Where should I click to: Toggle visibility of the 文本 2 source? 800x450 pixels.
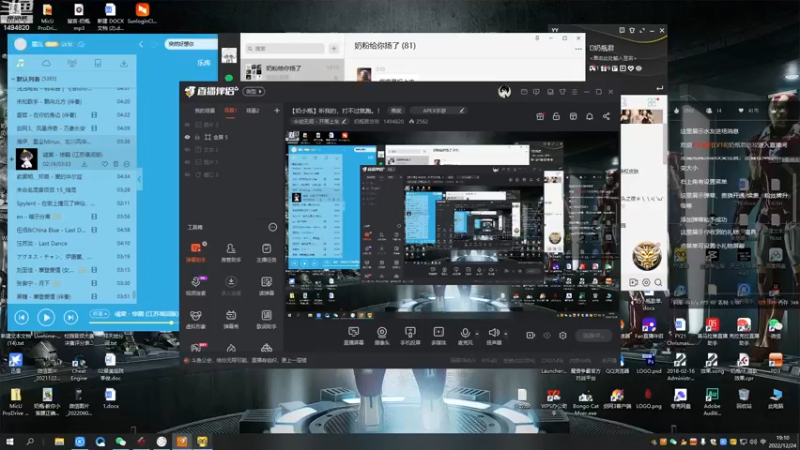tap(187, 149)
